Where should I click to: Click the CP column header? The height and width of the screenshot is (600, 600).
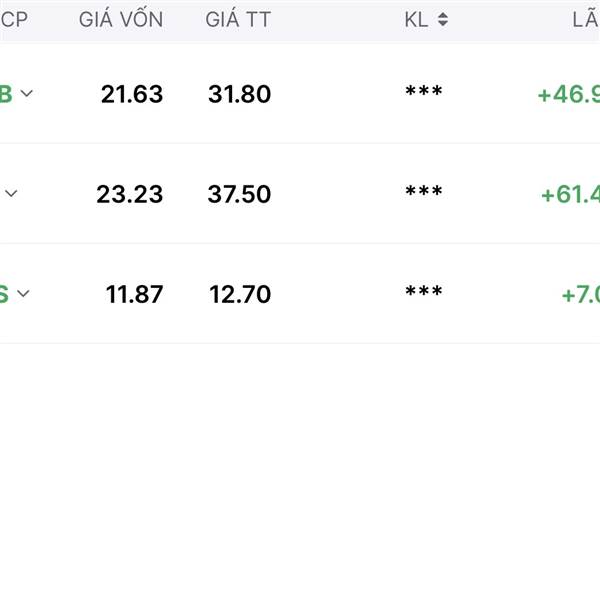14,20
